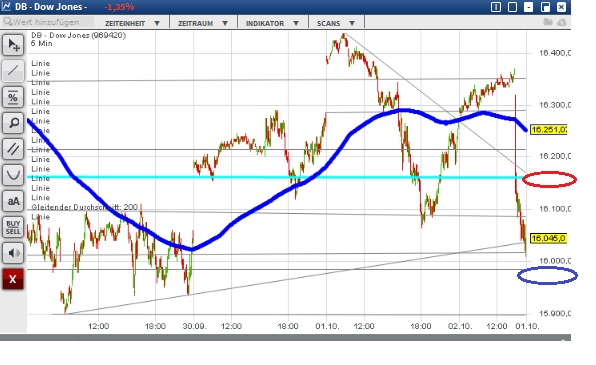Click the yellow 16.251 price label
Viewport: 596px width, 365px height.
pyautogui.click(x=549, y=130)
